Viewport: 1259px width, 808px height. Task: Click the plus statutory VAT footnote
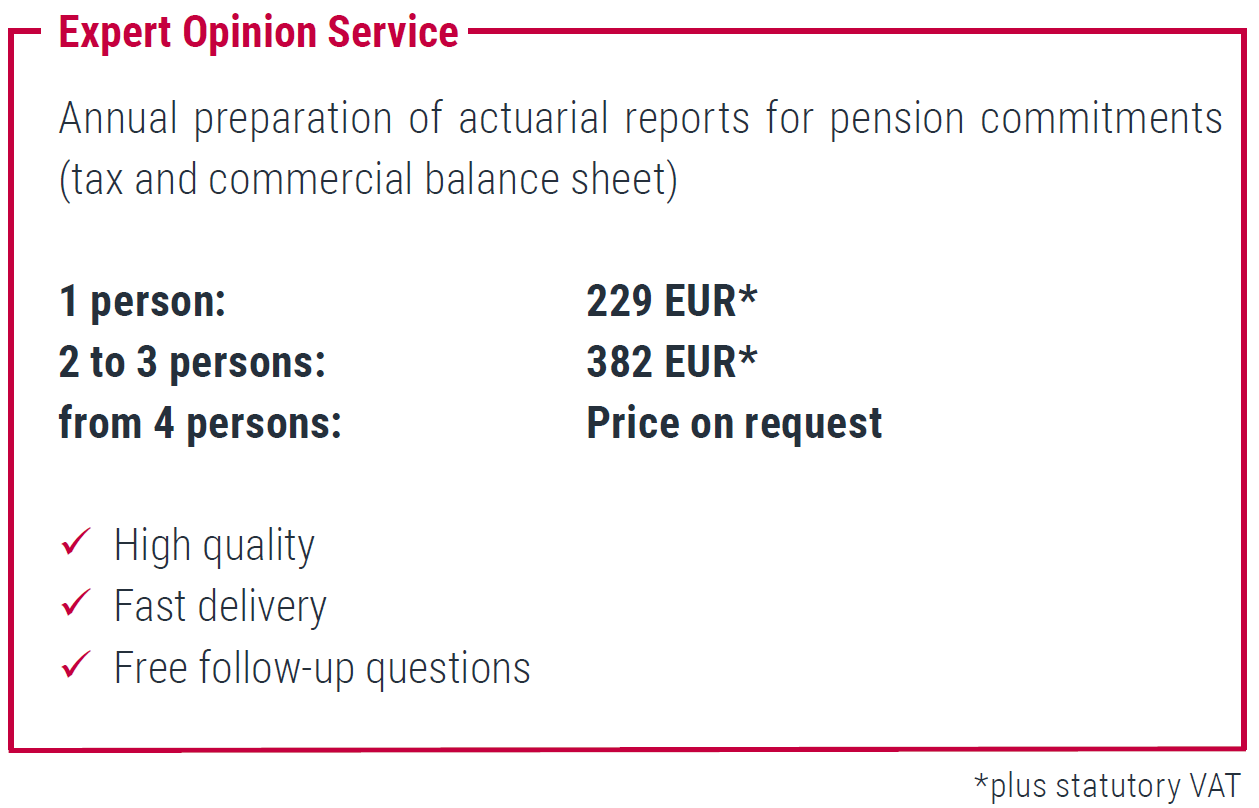(x=1107, y=785)
